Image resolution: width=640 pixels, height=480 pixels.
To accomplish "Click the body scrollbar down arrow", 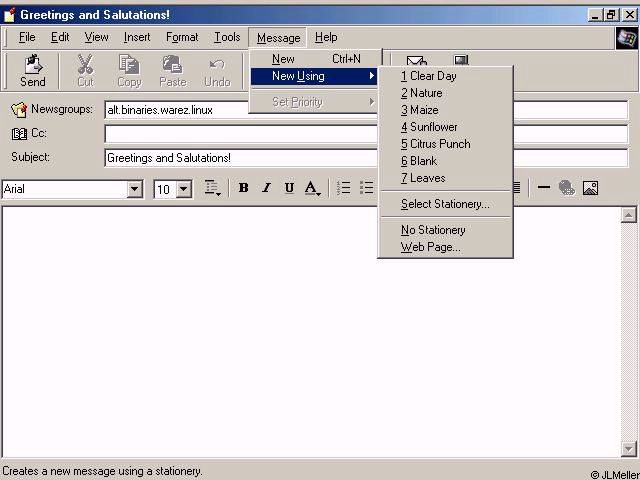I will click(x=629, y=449).
